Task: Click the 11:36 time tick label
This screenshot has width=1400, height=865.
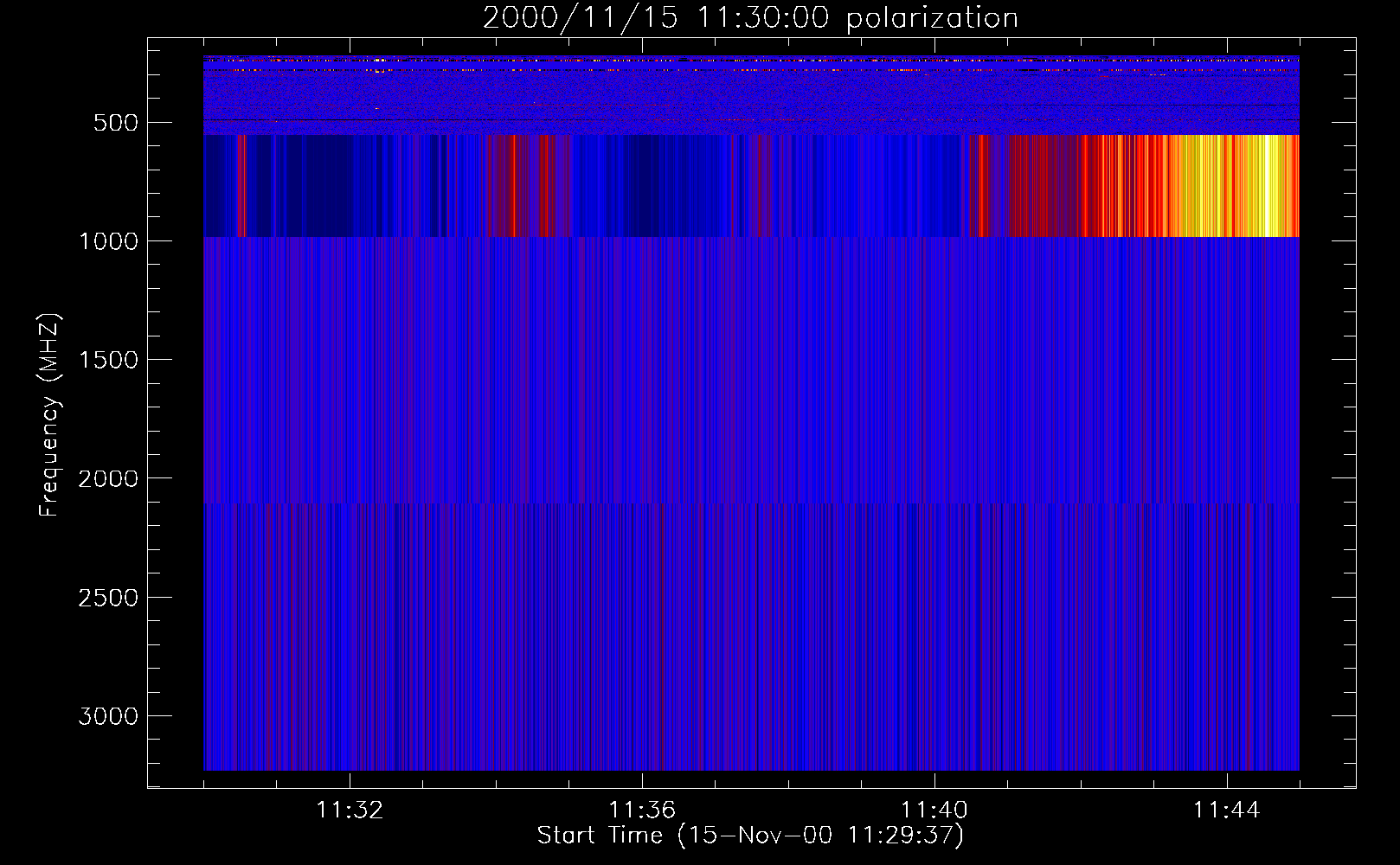Action: [x=642, y=811]
